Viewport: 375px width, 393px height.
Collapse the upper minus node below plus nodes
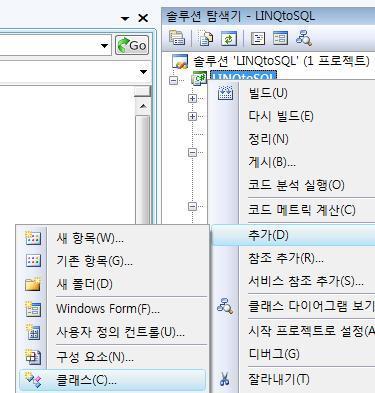tap(192, 152)
